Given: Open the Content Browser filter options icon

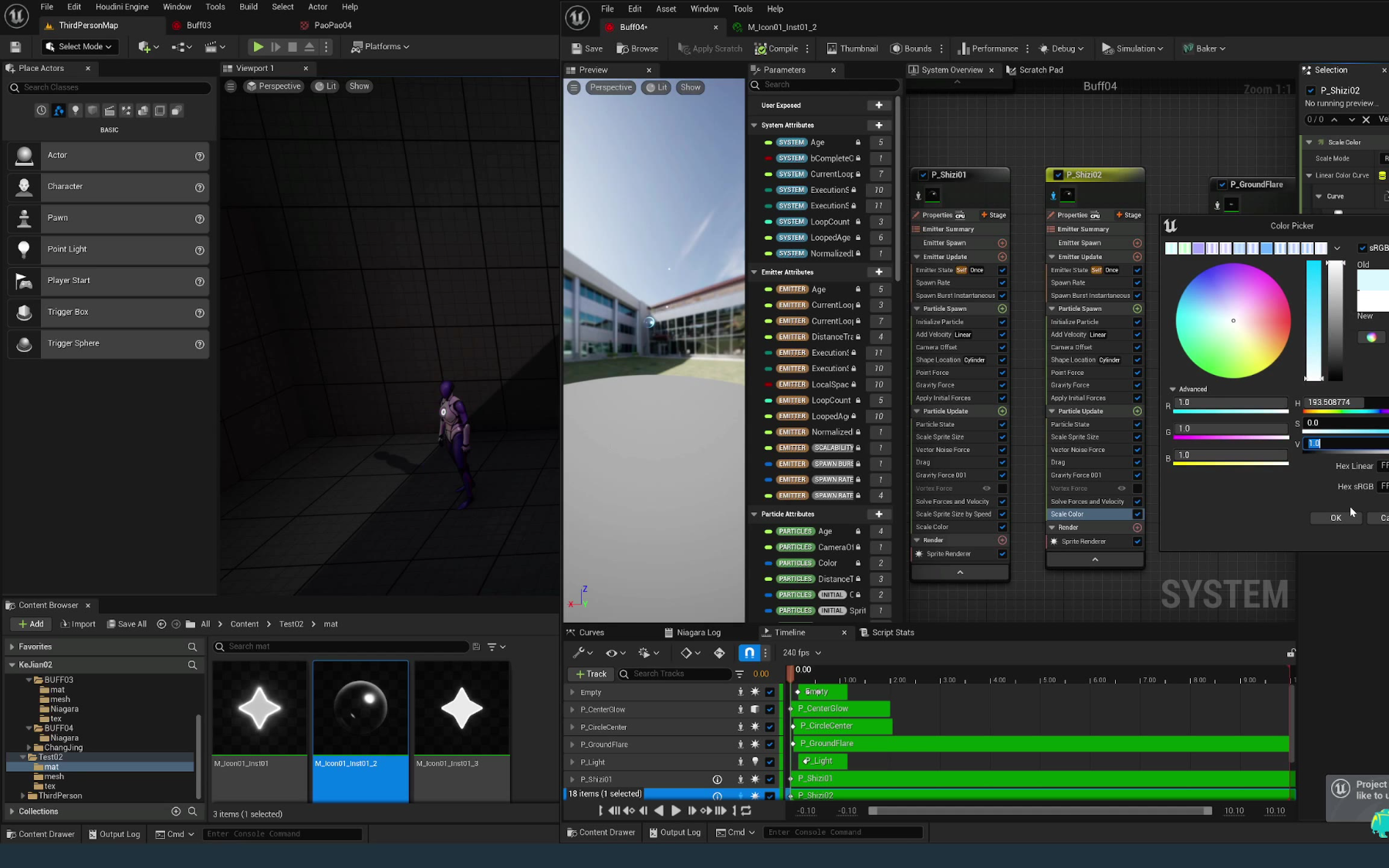Looking at the screenshot, I should (497, 647).
